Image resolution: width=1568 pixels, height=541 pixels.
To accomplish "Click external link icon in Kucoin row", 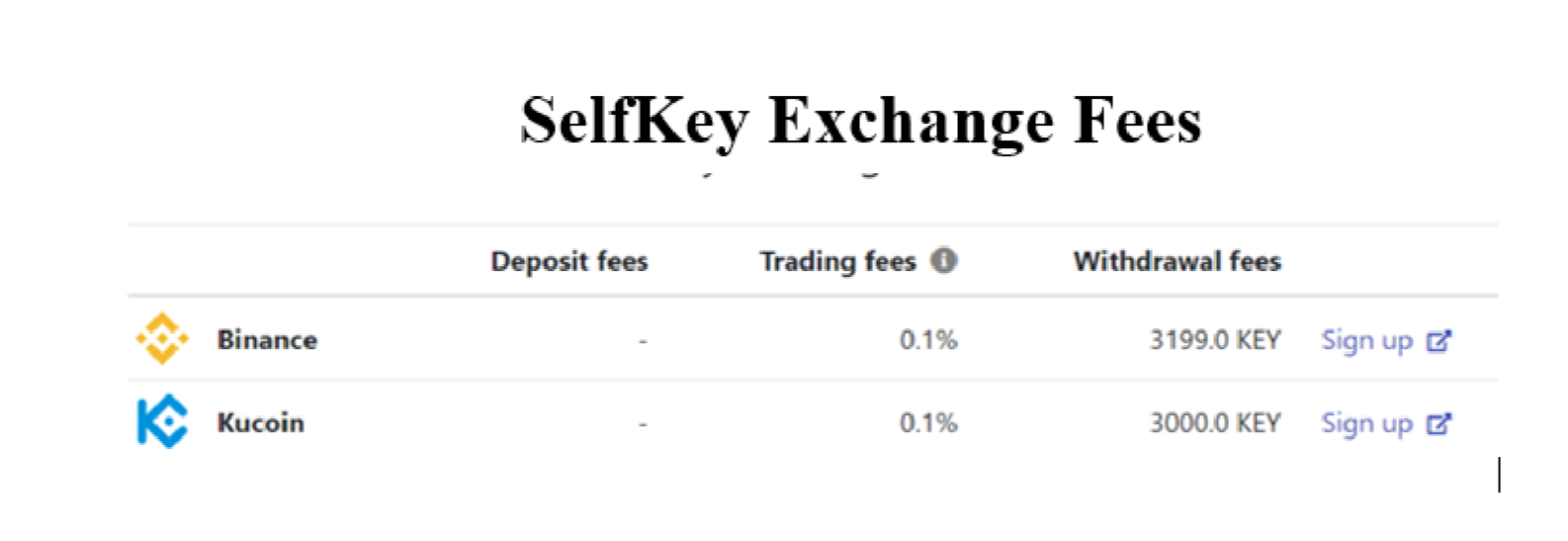I will pos(1438,424).
